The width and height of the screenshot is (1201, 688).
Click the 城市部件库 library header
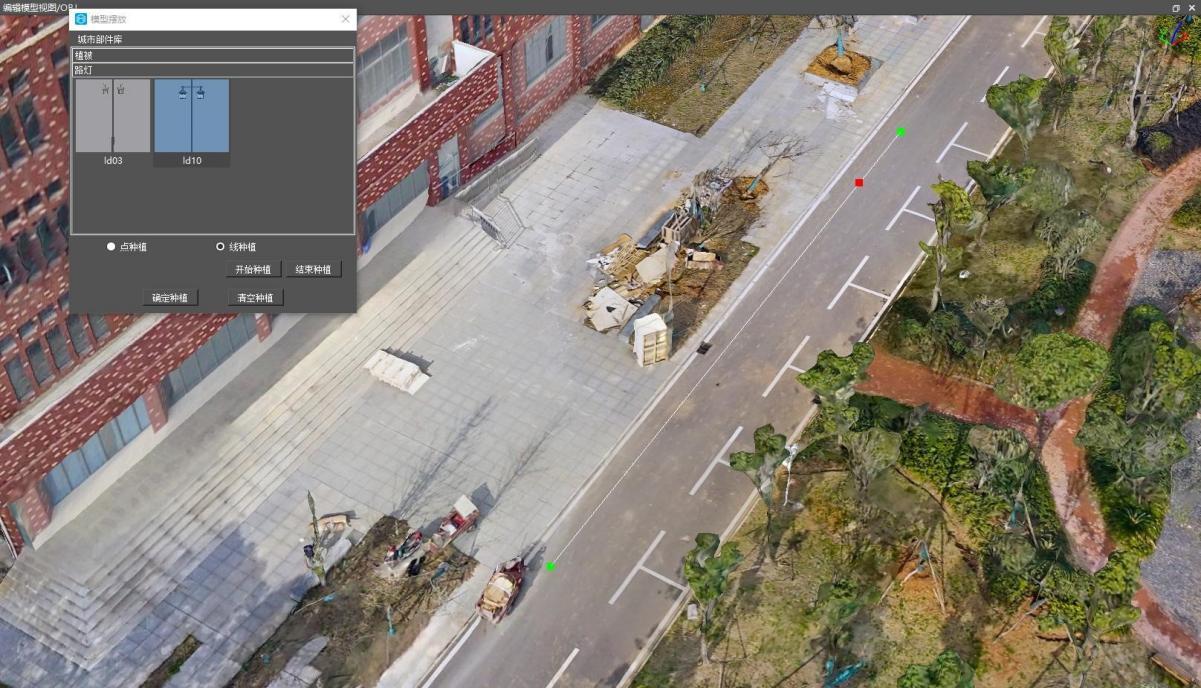click(100, 40)
